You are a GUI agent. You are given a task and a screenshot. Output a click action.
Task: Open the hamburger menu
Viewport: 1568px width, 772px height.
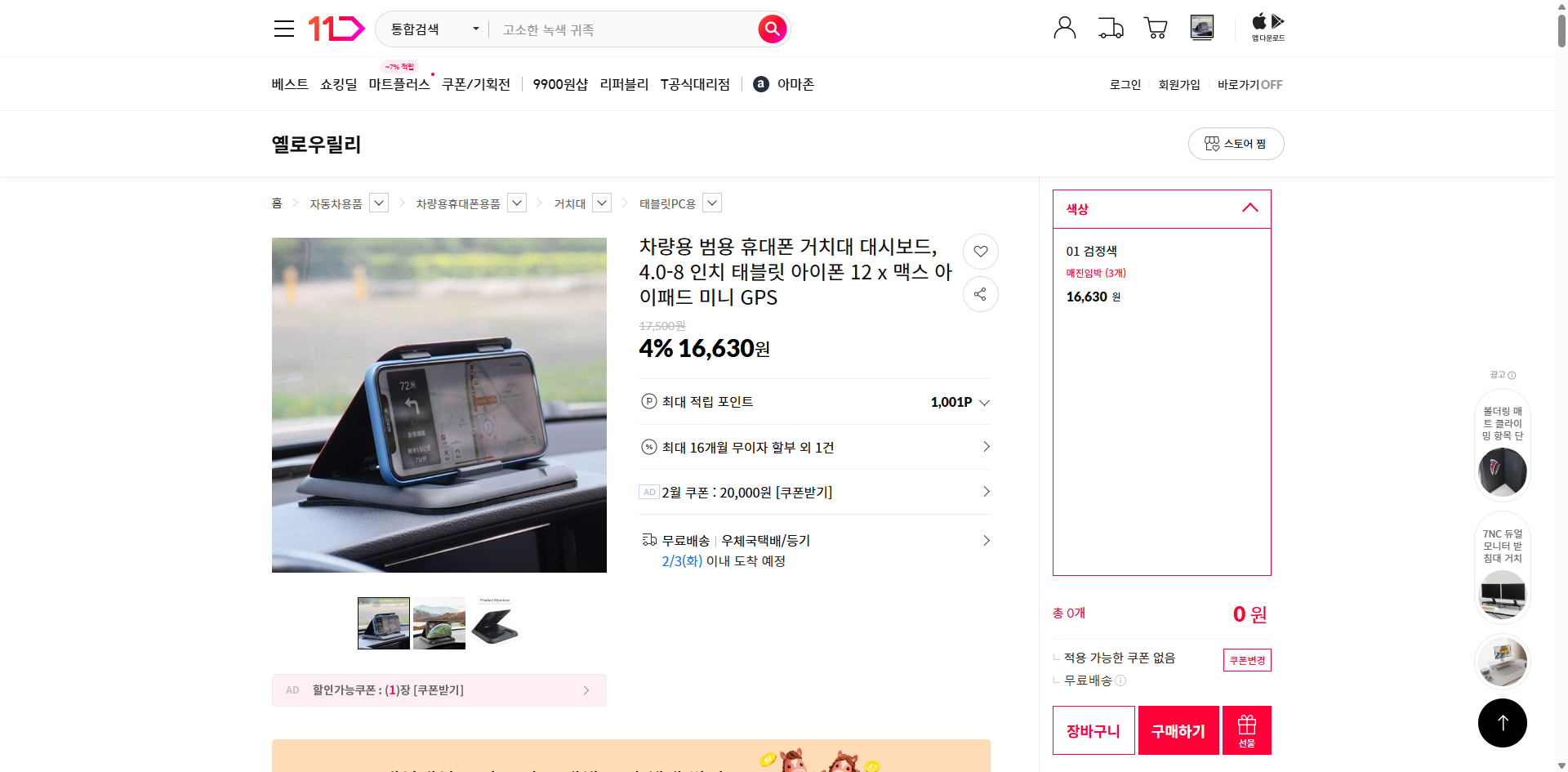tap(283, 28)
